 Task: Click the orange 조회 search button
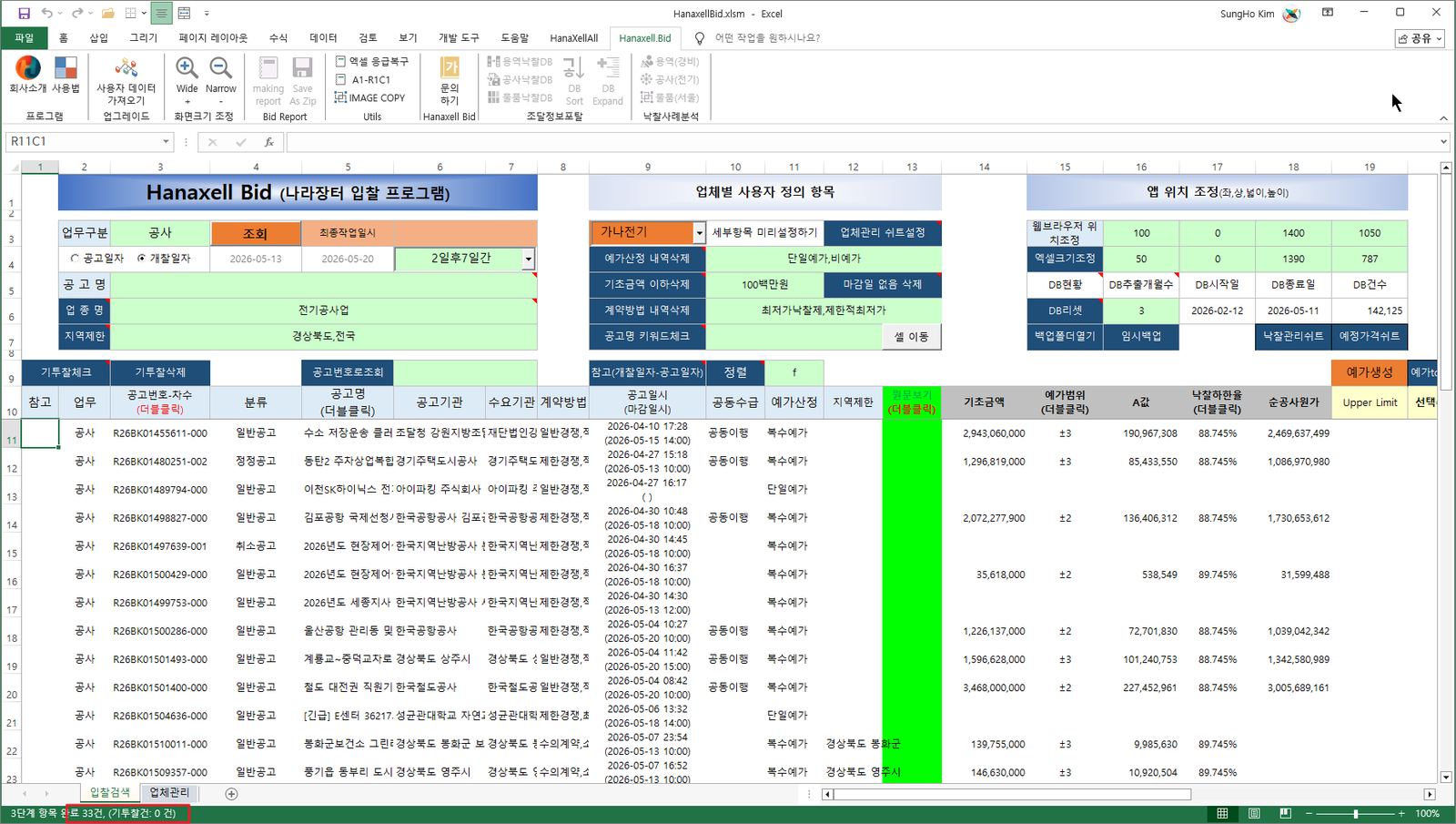(x=256, y=233)
